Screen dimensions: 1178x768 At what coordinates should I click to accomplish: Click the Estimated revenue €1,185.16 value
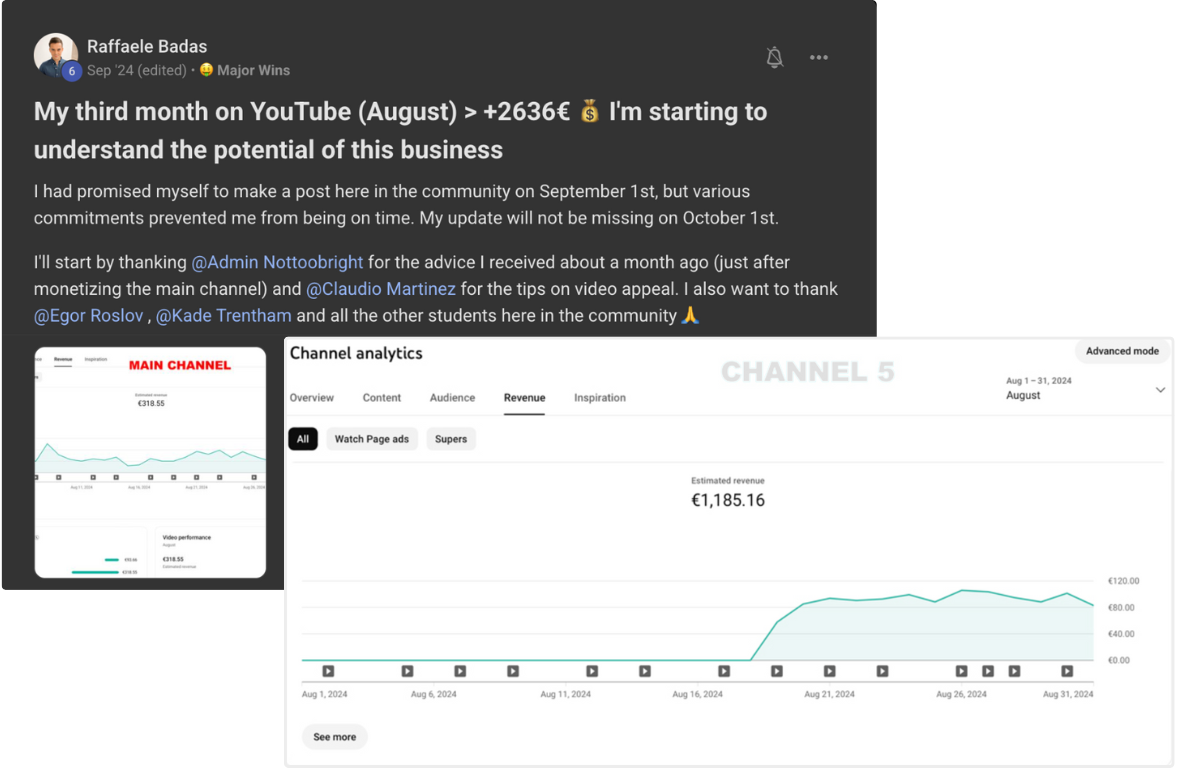pyautogui.click(x=727, y=500)
